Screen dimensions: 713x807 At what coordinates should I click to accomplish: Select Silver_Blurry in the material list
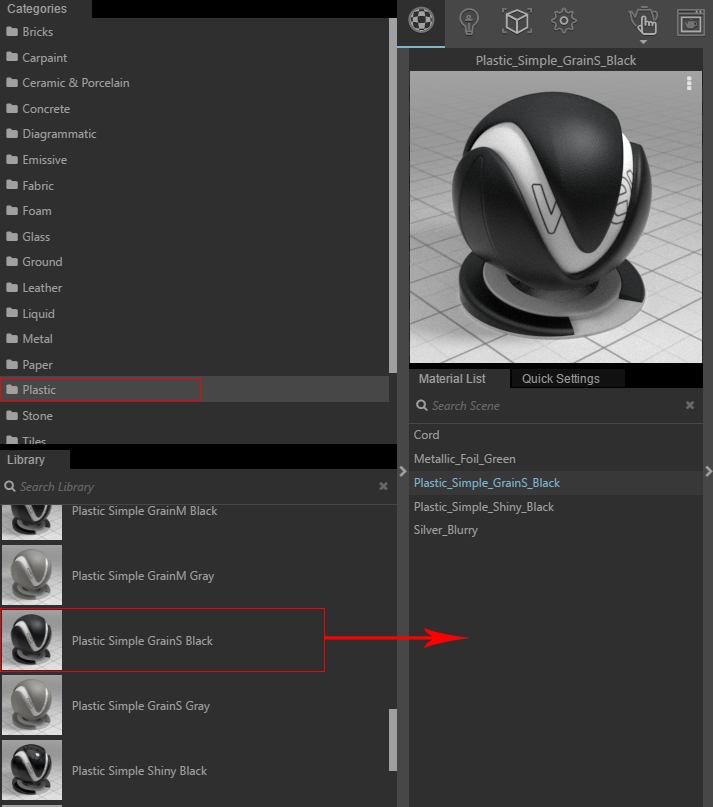click(x=556, y=530)
